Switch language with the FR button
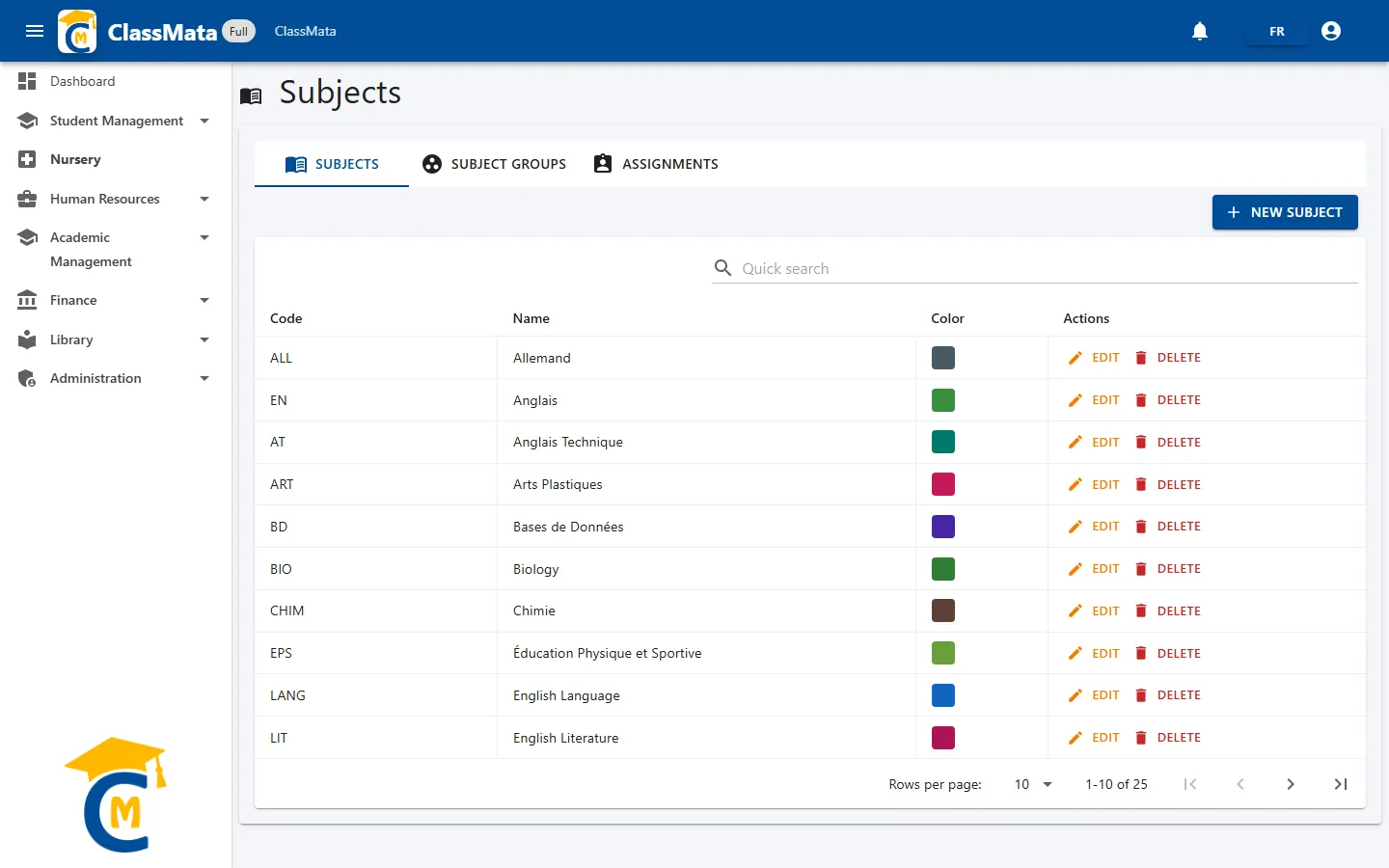Screen dimensions: 1389x868 pos(1277,31)
